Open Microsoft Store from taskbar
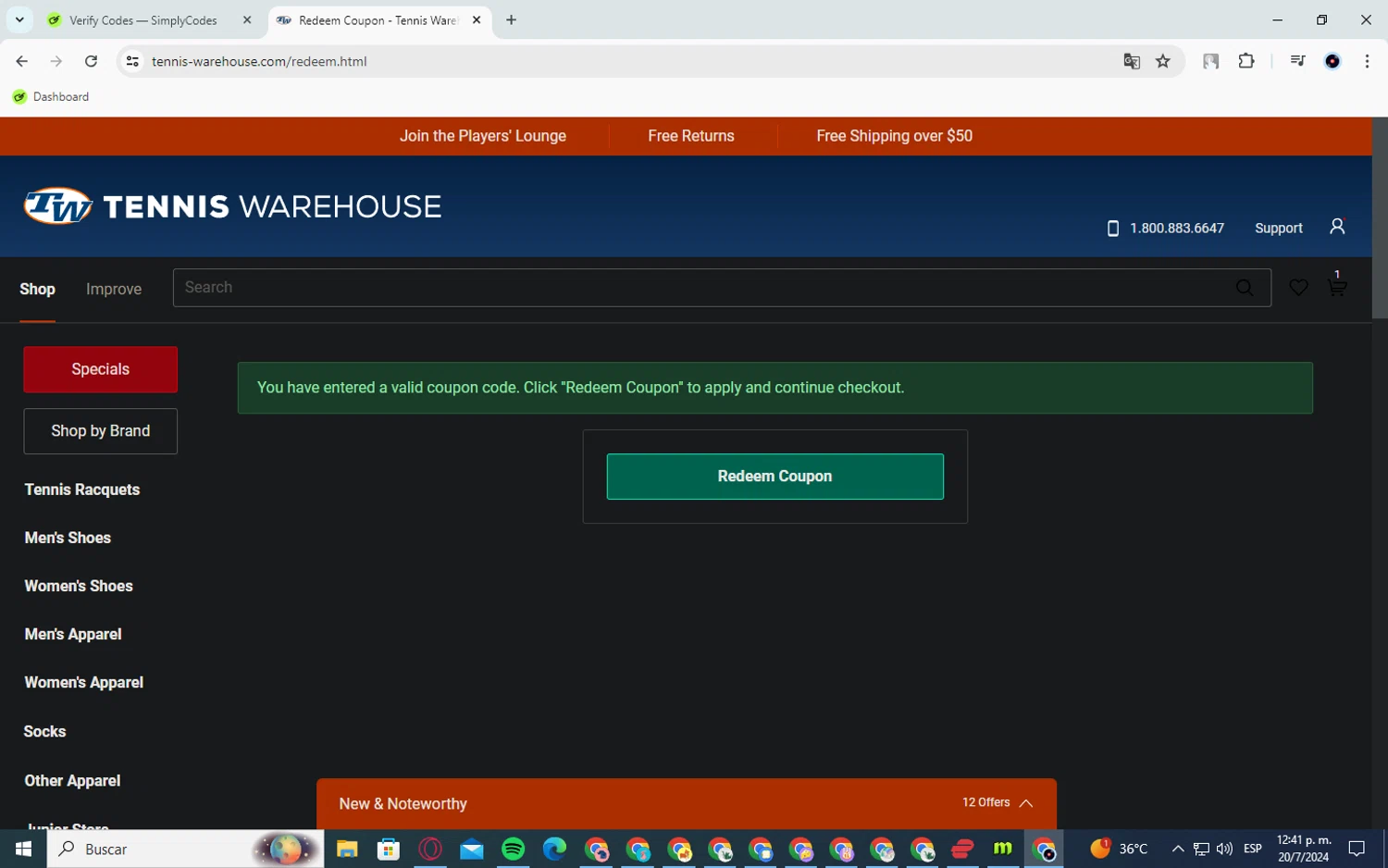This screenshot has width=1388, height=868. (389, 849)
